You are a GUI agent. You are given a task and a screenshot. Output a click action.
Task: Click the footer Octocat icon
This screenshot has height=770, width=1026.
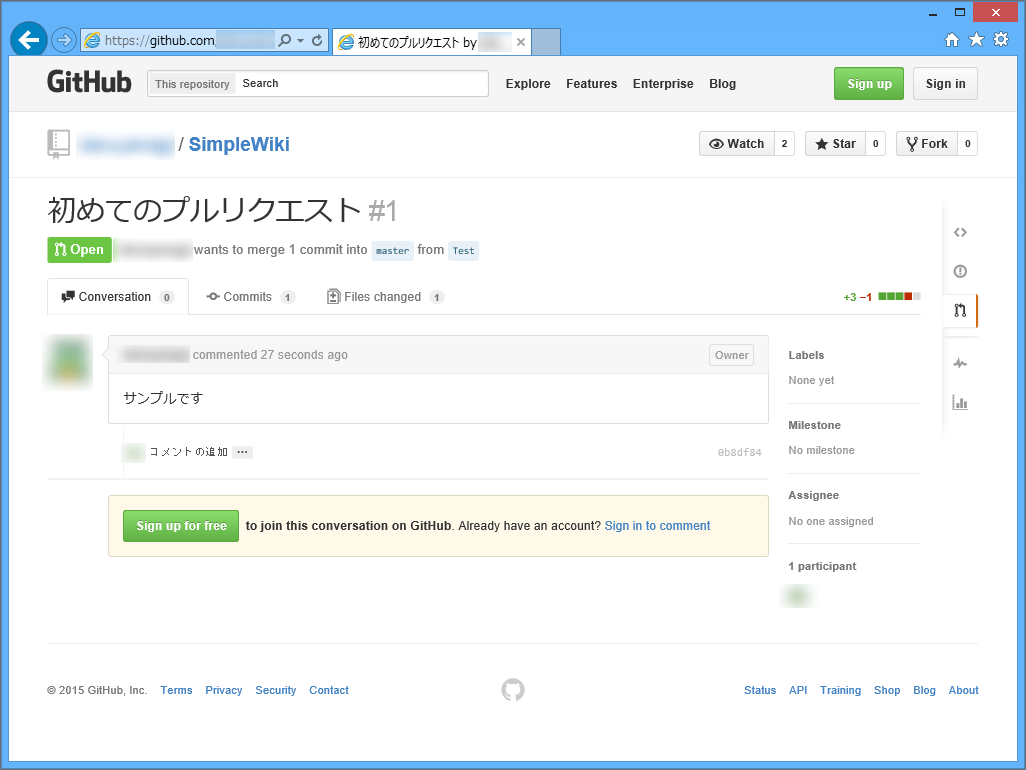pyautogui.click(x=513, y=690)
